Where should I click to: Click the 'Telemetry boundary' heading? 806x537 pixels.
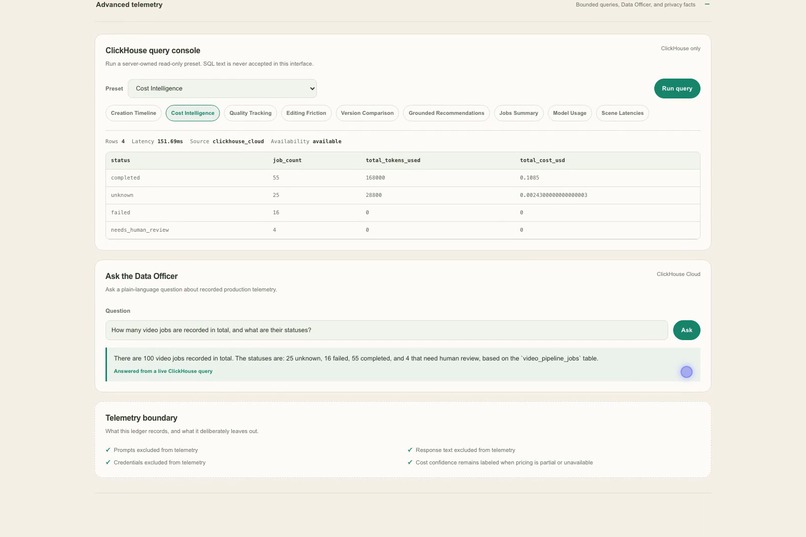pos(141,418)
